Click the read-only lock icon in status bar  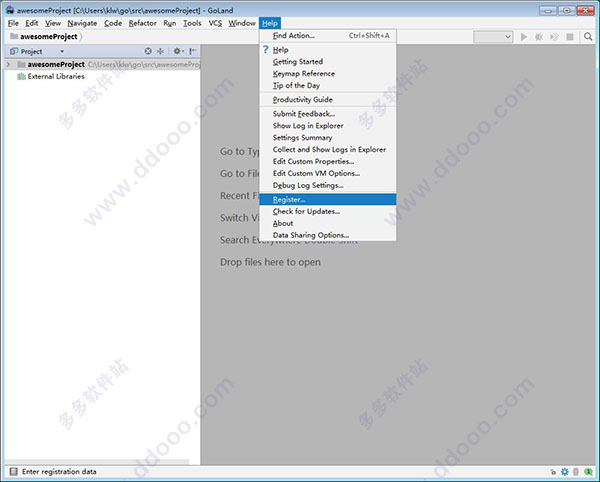click(x=553, y=472)
